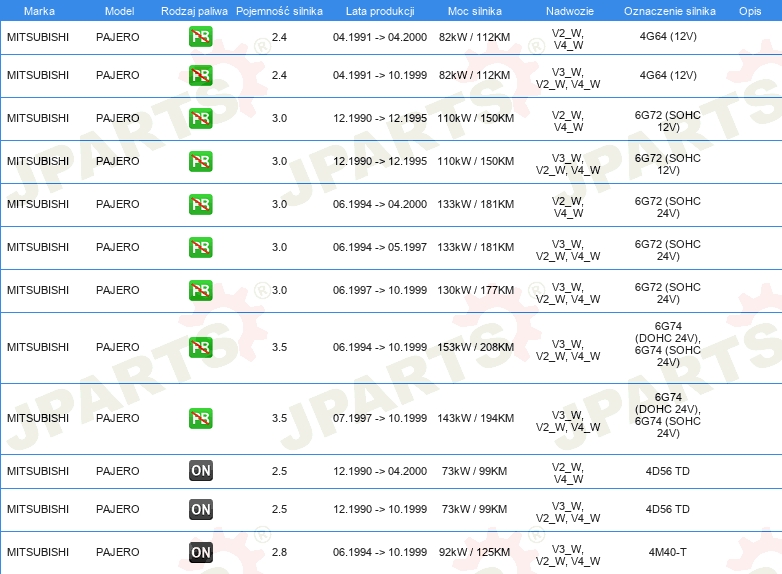Click the Opis column header
The height and width of the screenshot is (574, 782).
click(x=750, y=11)
